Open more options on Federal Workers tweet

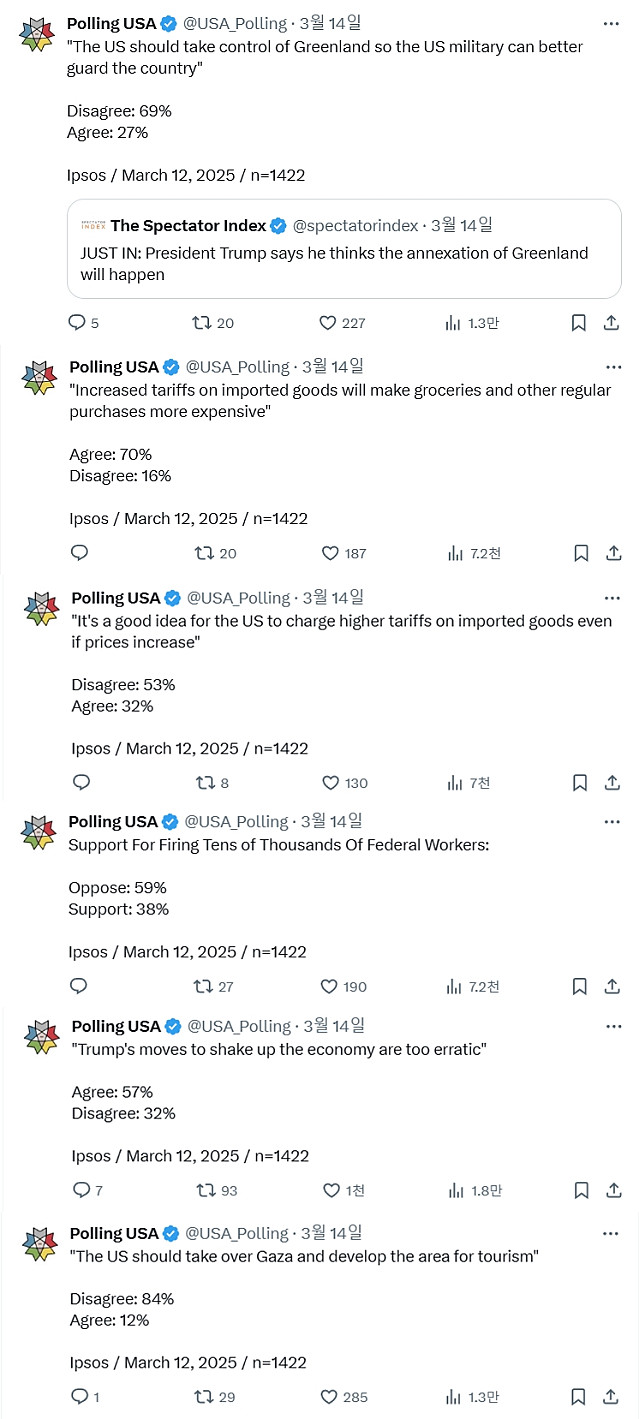pos(612,822)
